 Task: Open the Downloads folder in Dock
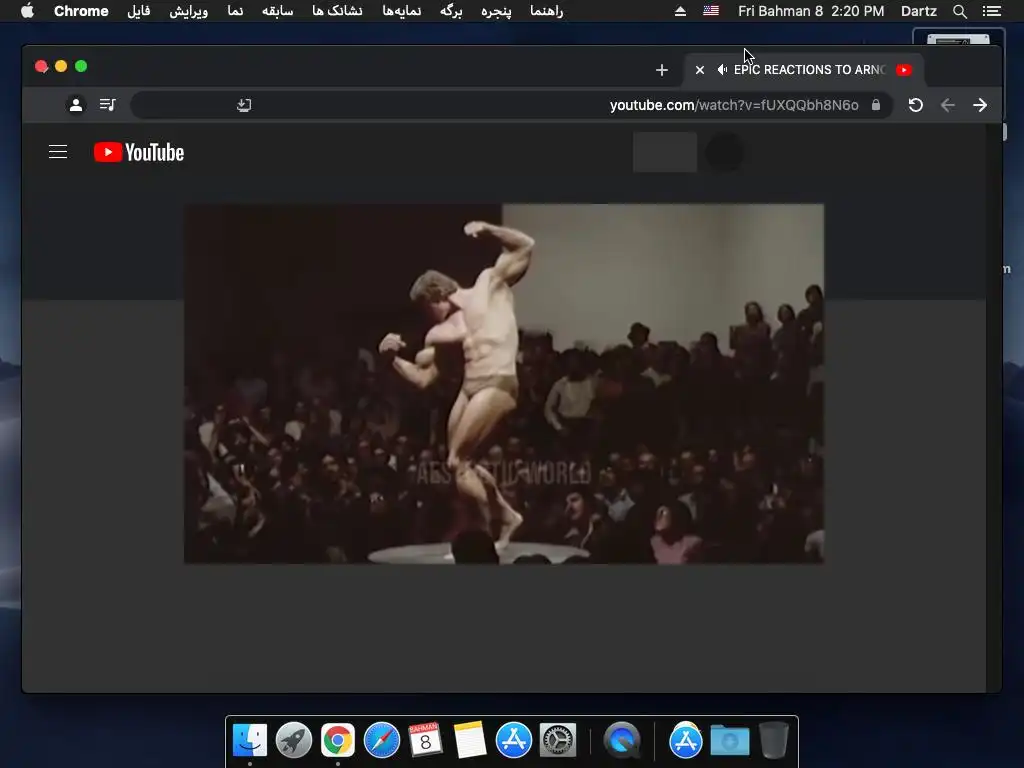(x=729, y=740)
